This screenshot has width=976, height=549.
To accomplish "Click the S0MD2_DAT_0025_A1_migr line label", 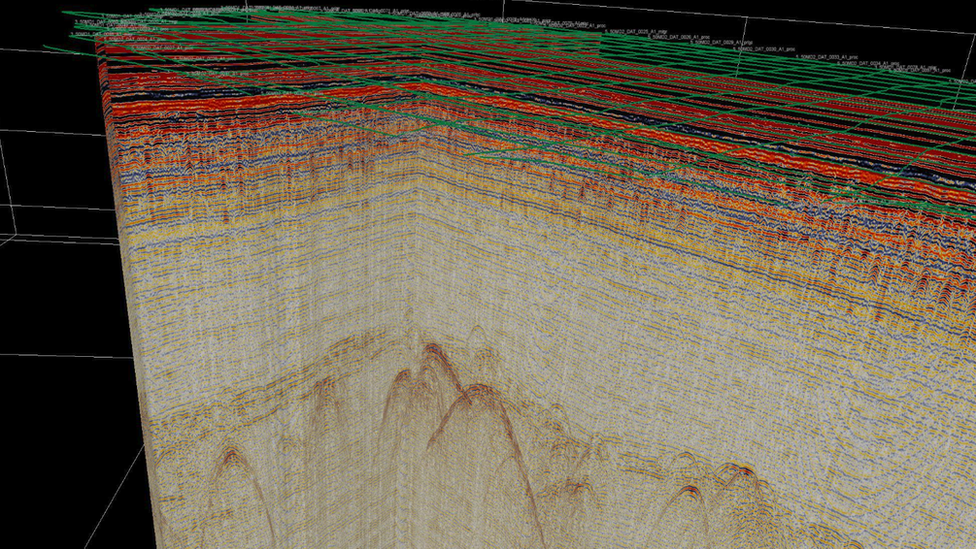I will 636,31.
